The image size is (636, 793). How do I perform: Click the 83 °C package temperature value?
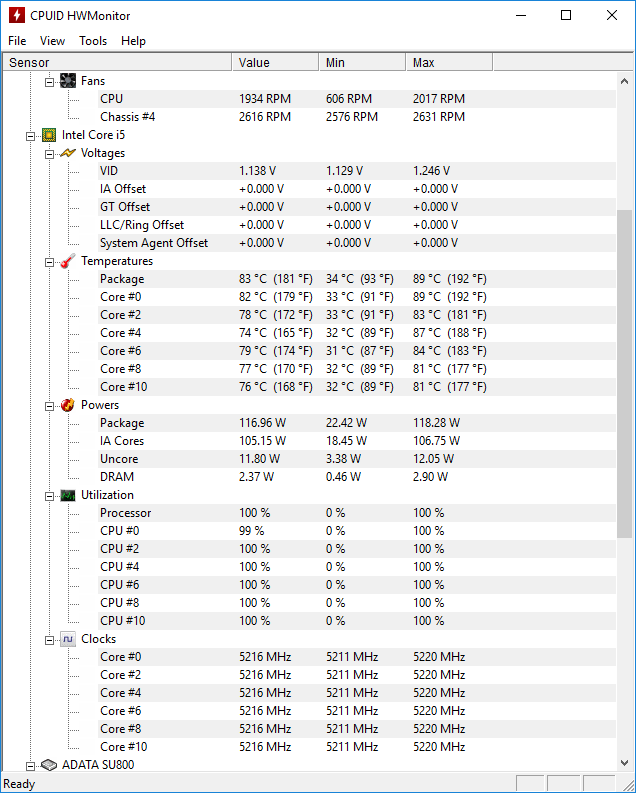(276, 279)
